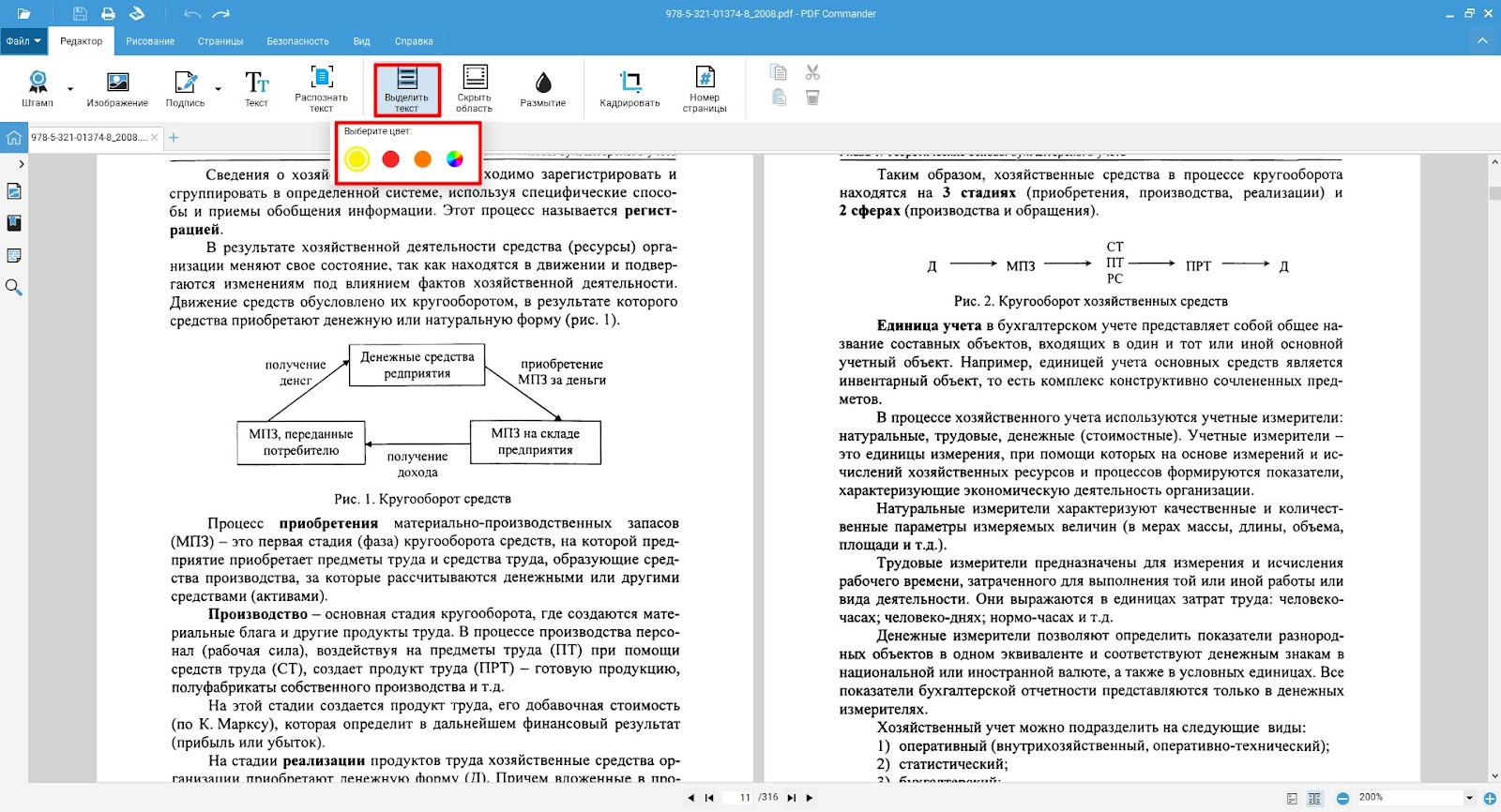The width and height of the screenshot is (1501, 812).
Task: Pick the yellow highlight color
Action: point(356,159)
